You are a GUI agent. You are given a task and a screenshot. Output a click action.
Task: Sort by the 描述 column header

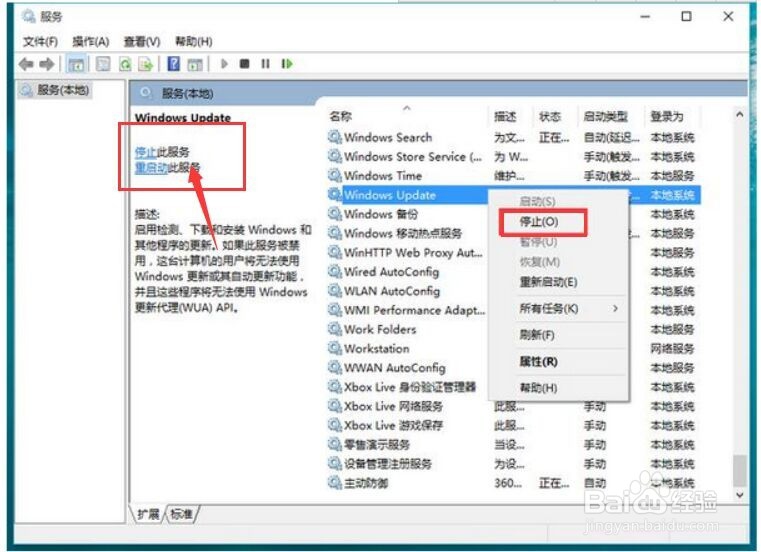505,117
